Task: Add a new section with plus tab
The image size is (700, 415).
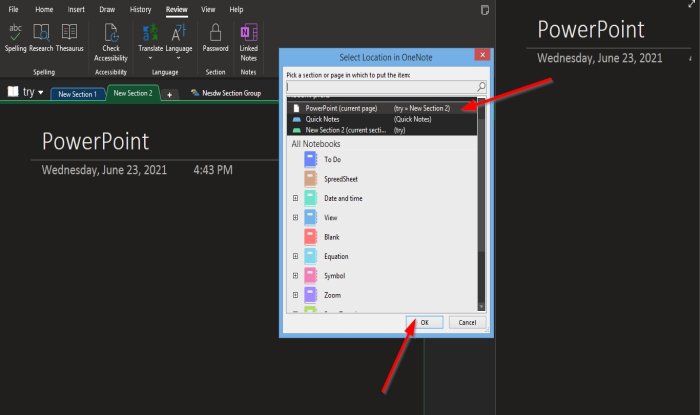Action: pyautogui.click(x=169, y=95)
